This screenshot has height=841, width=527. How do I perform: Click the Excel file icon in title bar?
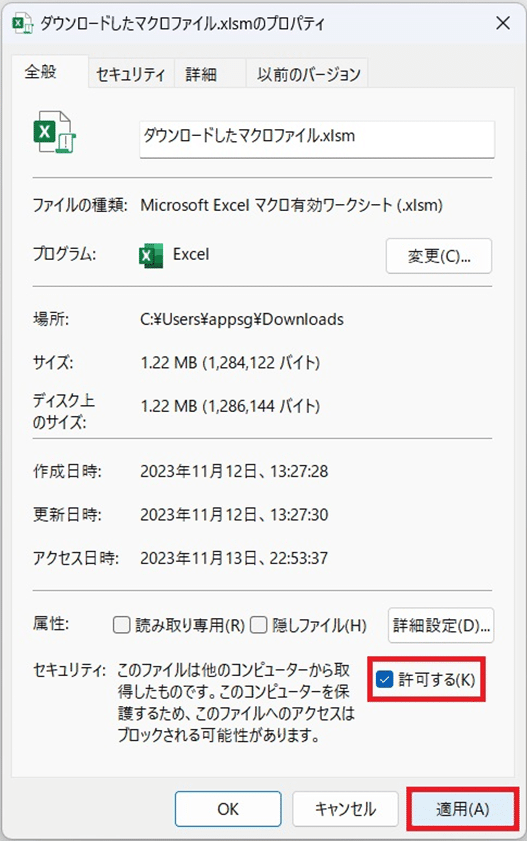(22, 24)
